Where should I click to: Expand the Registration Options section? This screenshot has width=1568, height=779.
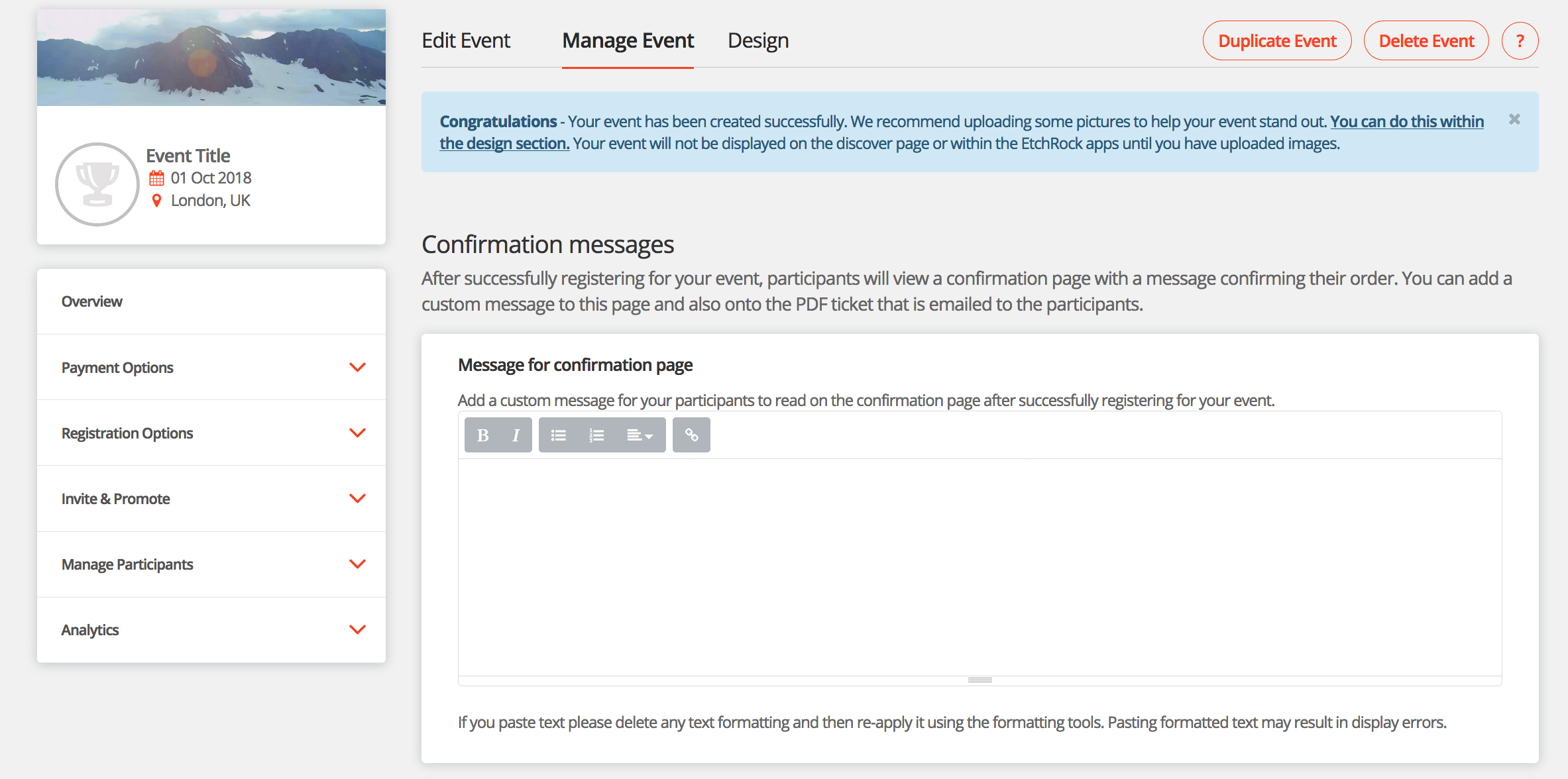click(x=211, y=433)
